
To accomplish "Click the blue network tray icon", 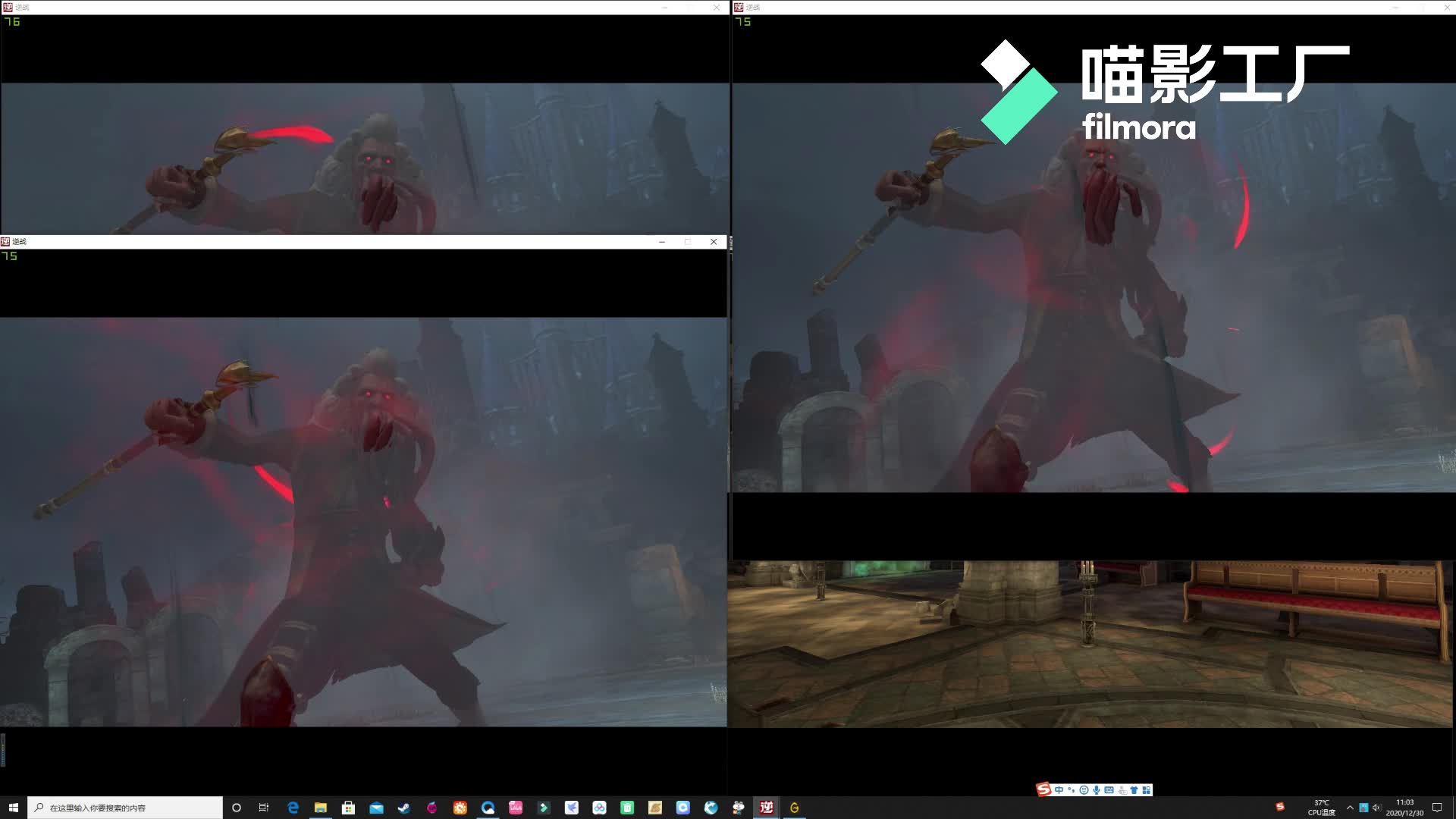I will (x=1363, y=808).
